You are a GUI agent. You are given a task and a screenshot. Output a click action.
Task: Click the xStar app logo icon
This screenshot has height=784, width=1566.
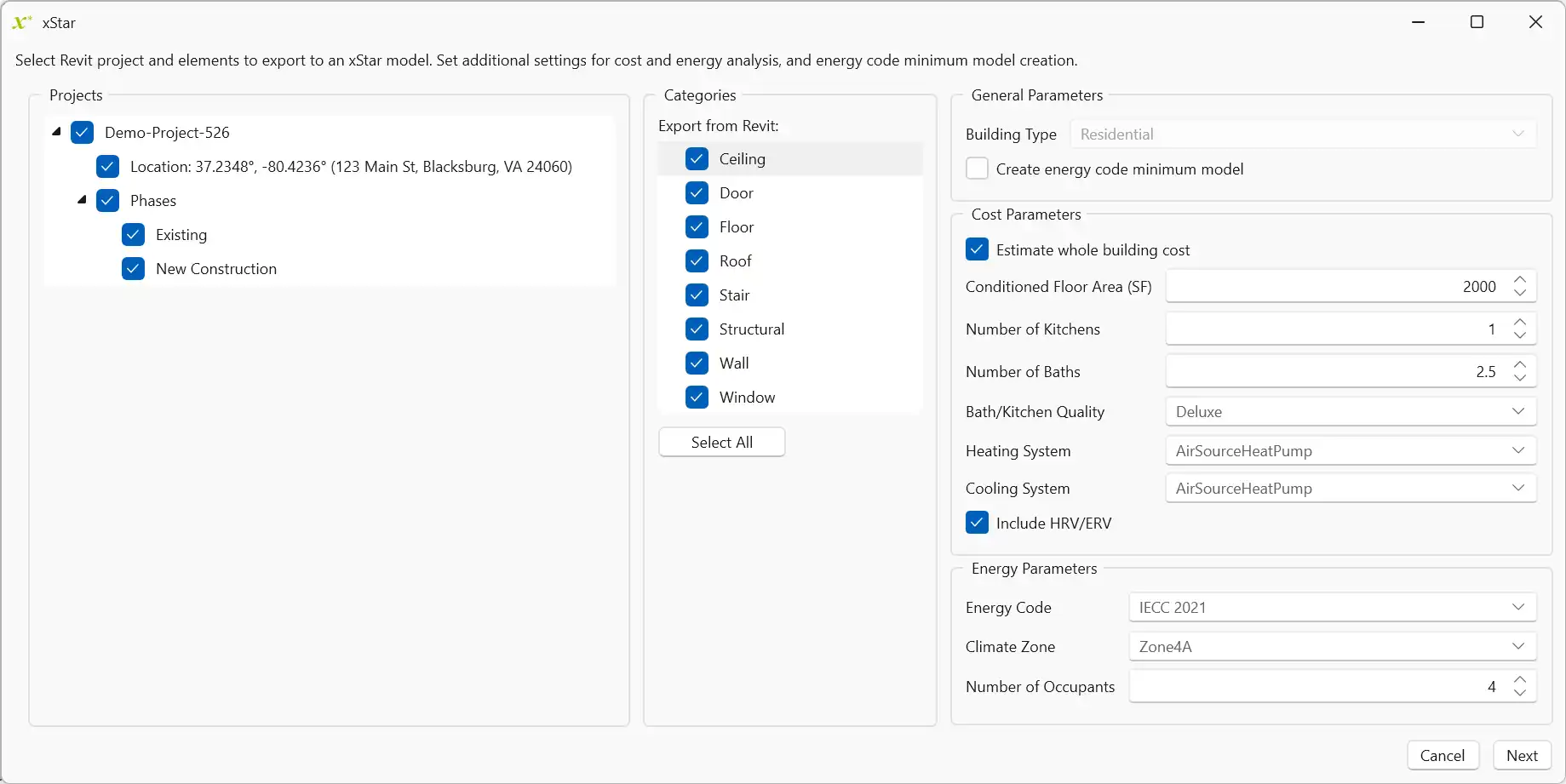21,23
